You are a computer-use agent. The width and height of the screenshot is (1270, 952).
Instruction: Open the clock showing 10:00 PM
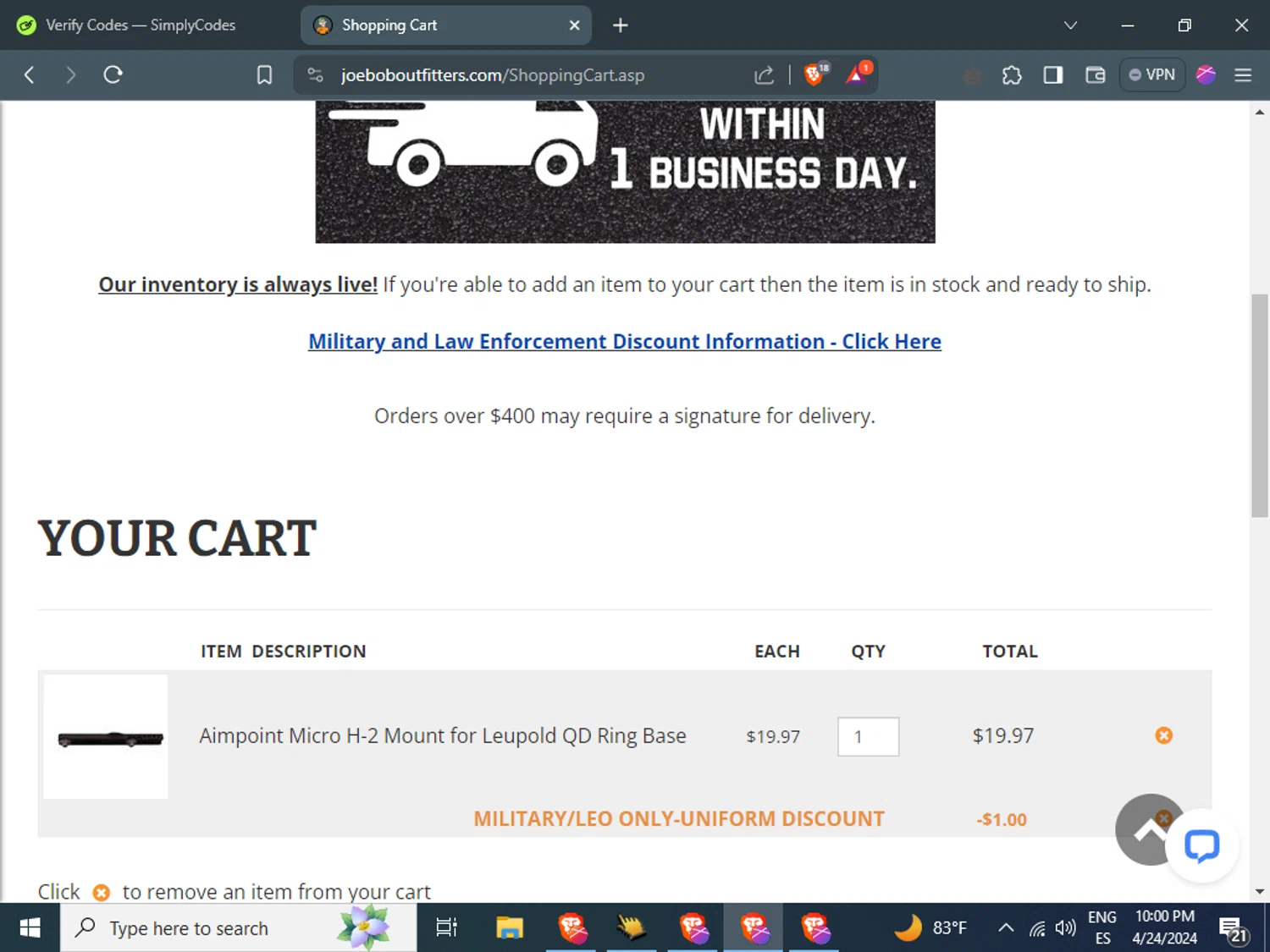click(1165, 928)
